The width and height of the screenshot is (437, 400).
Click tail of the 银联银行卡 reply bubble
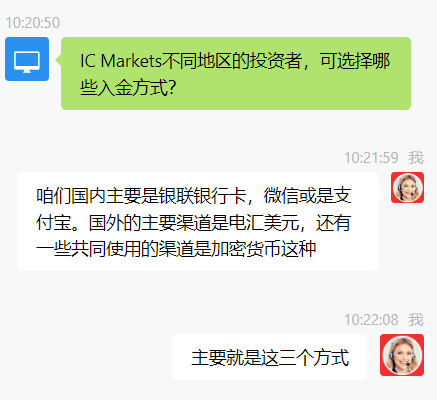[381, 195]
